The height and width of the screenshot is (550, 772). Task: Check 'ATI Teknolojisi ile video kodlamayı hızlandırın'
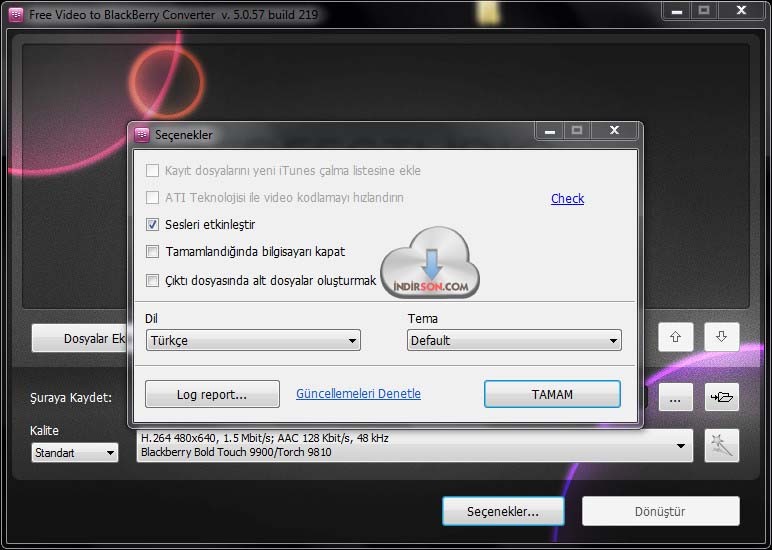coord(153,197)
